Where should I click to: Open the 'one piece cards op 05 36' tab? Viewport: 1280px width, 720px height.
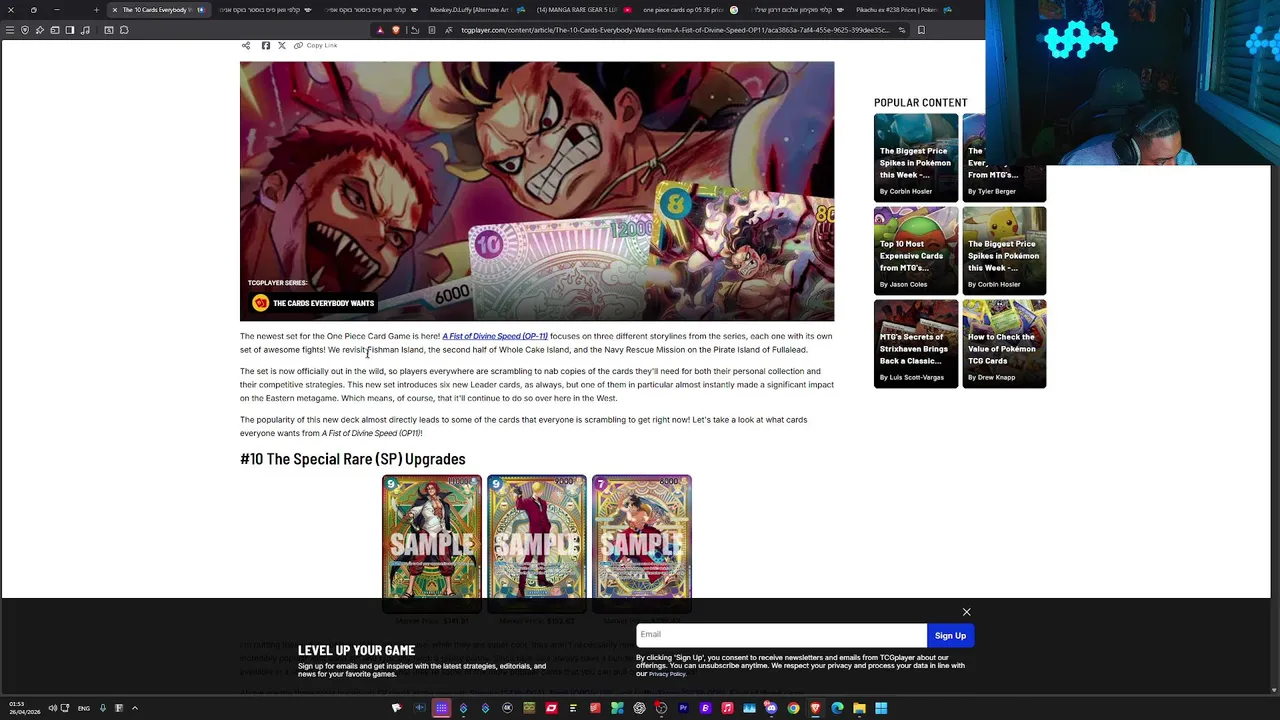690,9
